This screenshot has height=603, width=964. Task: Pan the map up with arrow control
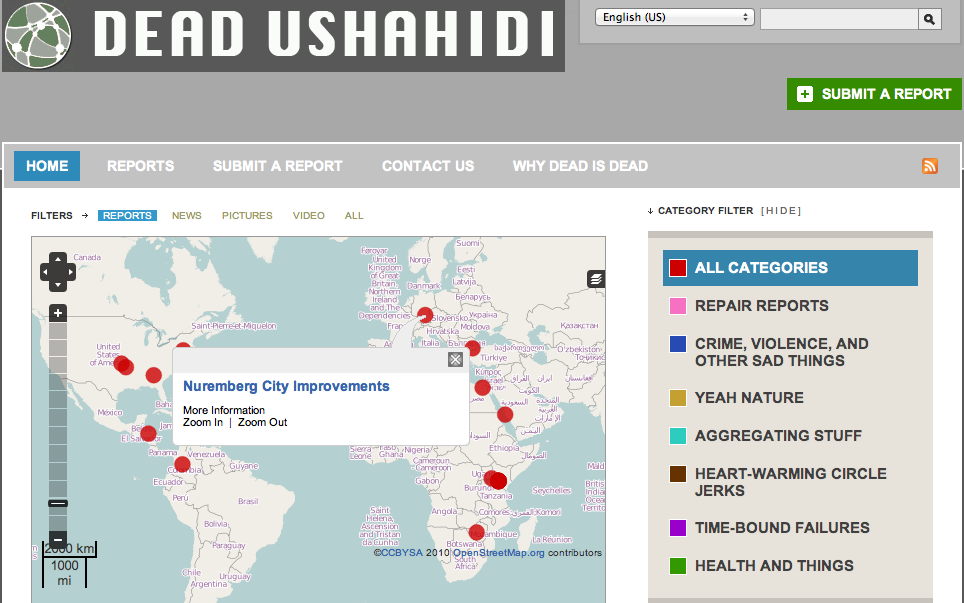[57, 259]
